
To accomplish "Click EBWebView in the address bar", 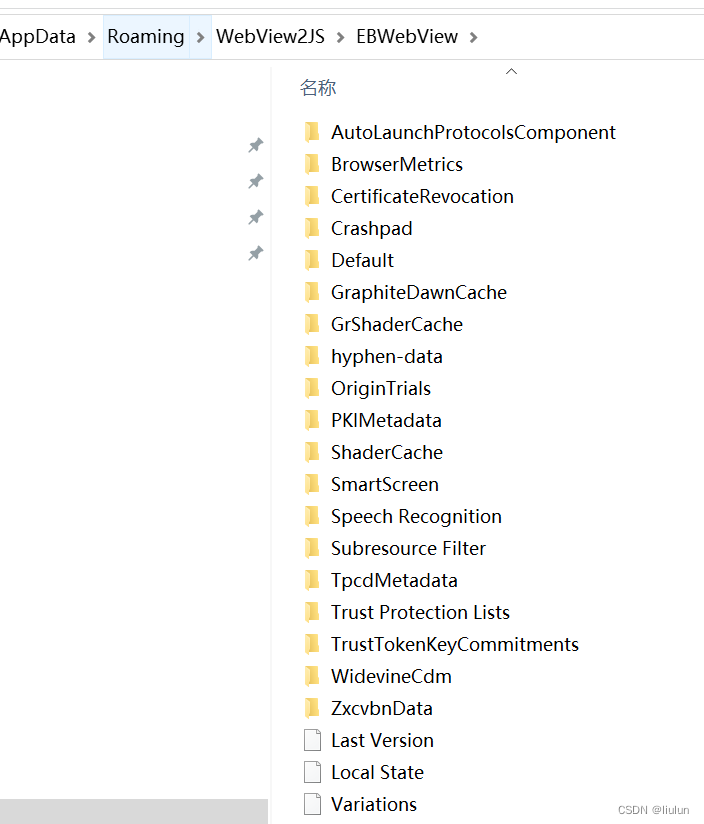I will [407, 37].
